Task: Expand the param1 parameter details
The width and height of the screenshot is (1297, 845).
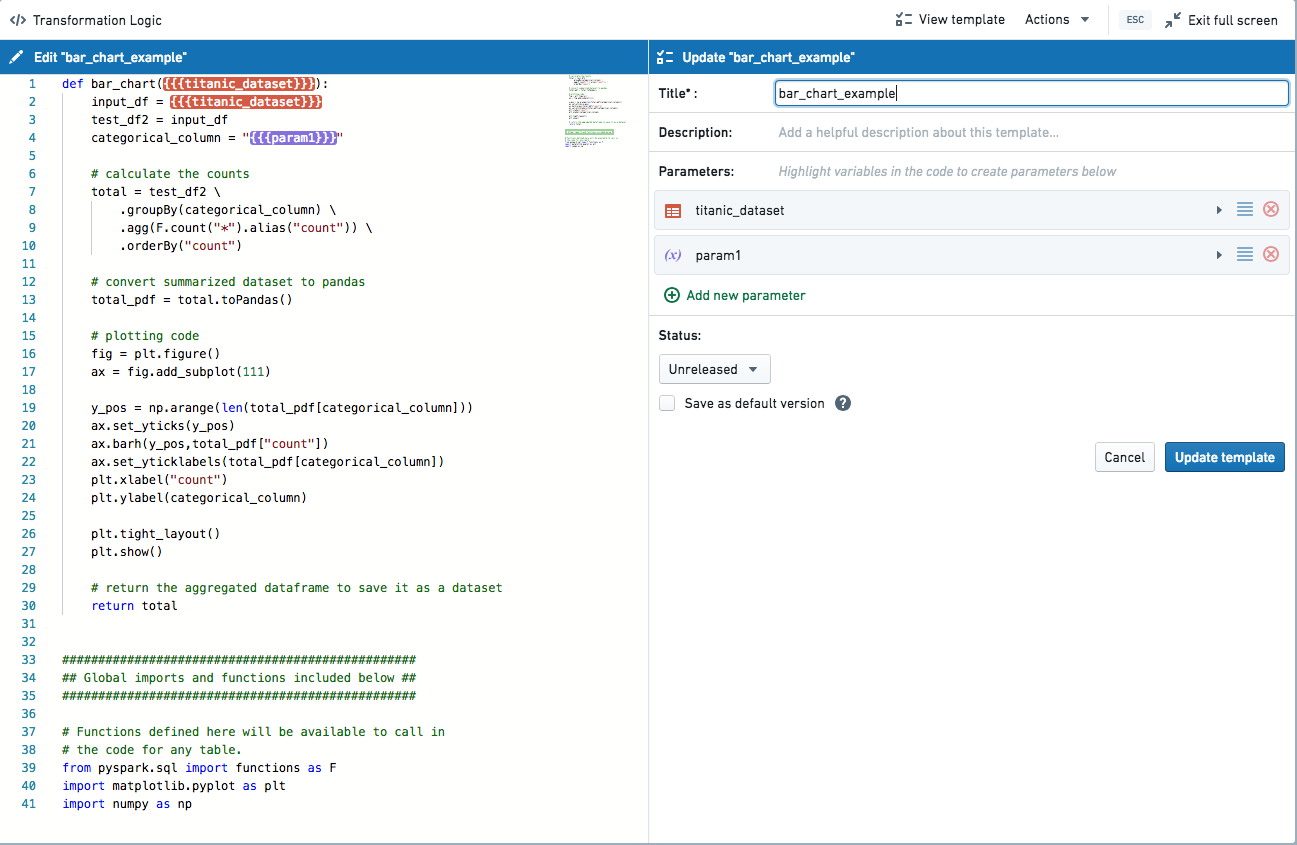Action: coord(1219,255)
